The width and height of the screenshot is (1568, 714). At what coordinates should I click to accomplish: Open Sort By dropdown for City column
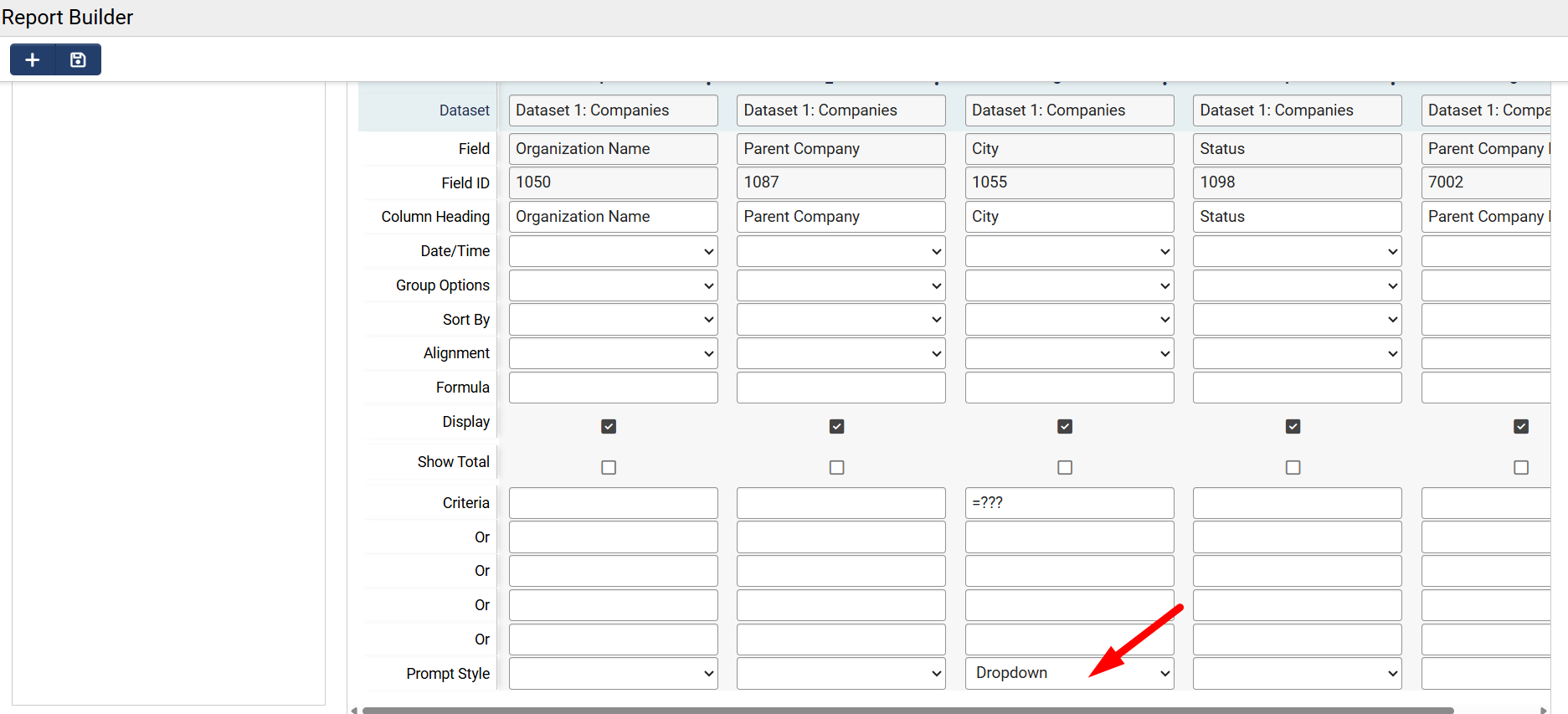(x=1069, y=320)
